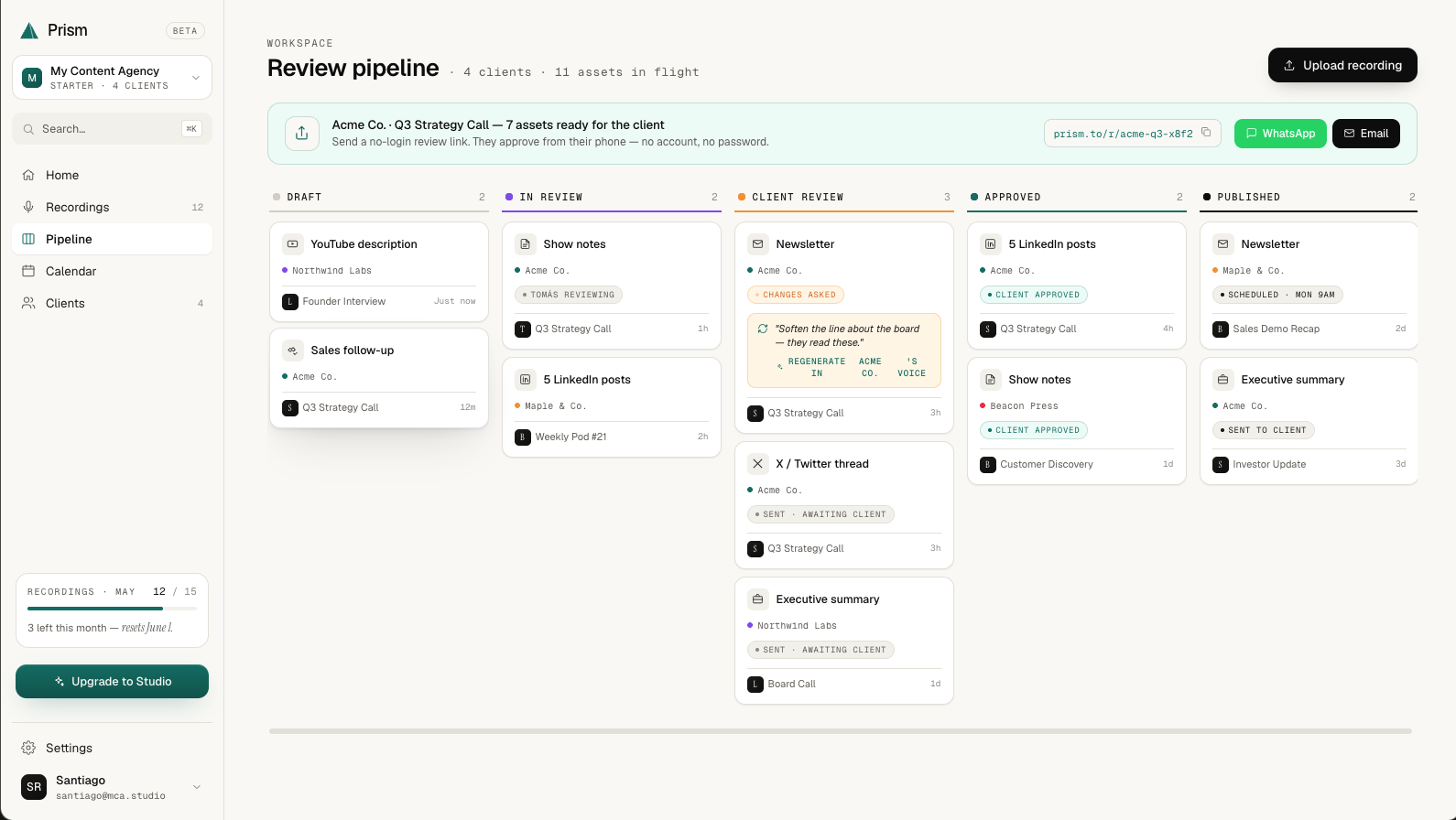
Task: Click the share icon in the Acme banner
Action: click(302, 134)
